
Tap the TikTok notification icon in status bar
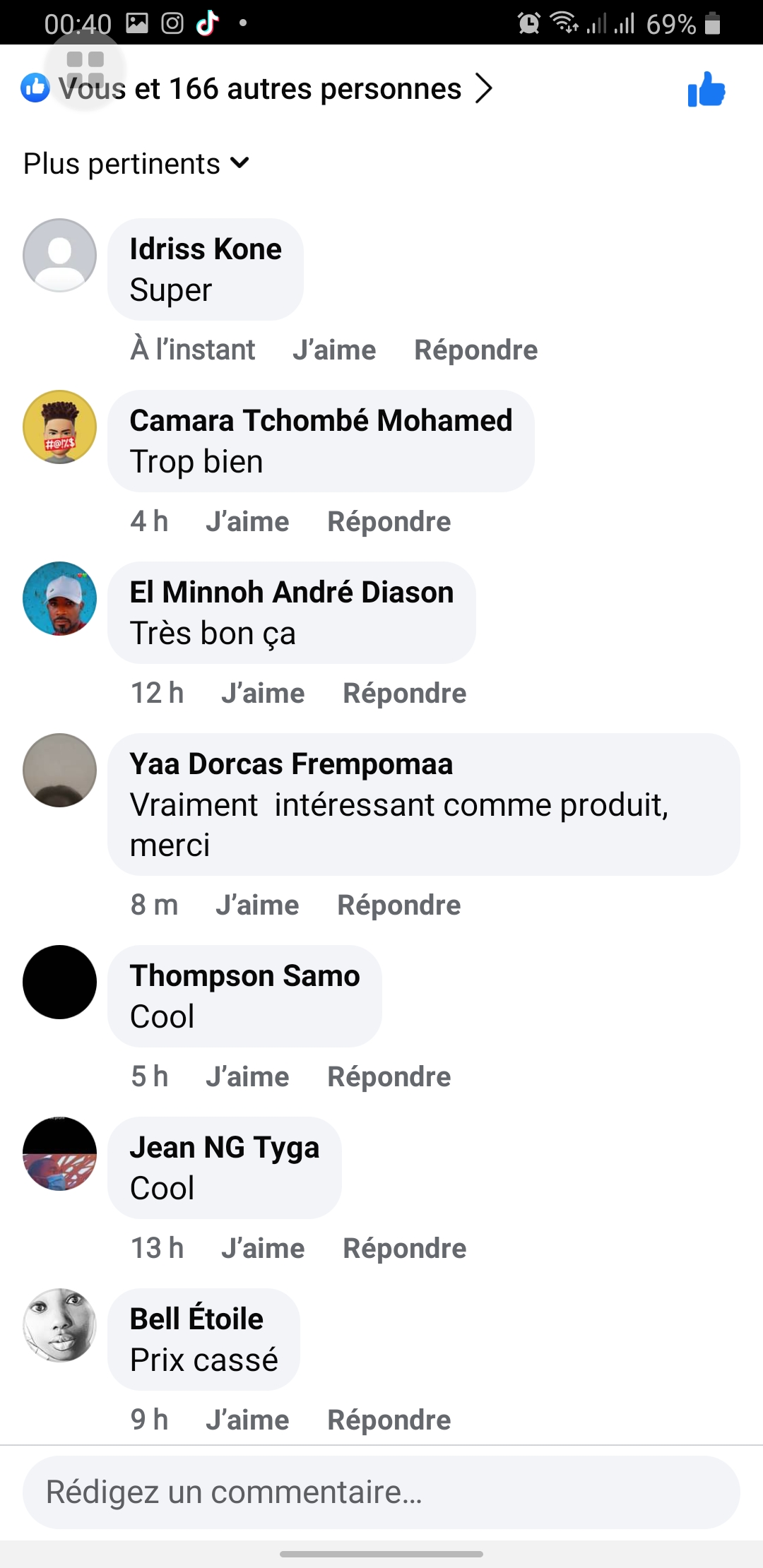(207, 23)
